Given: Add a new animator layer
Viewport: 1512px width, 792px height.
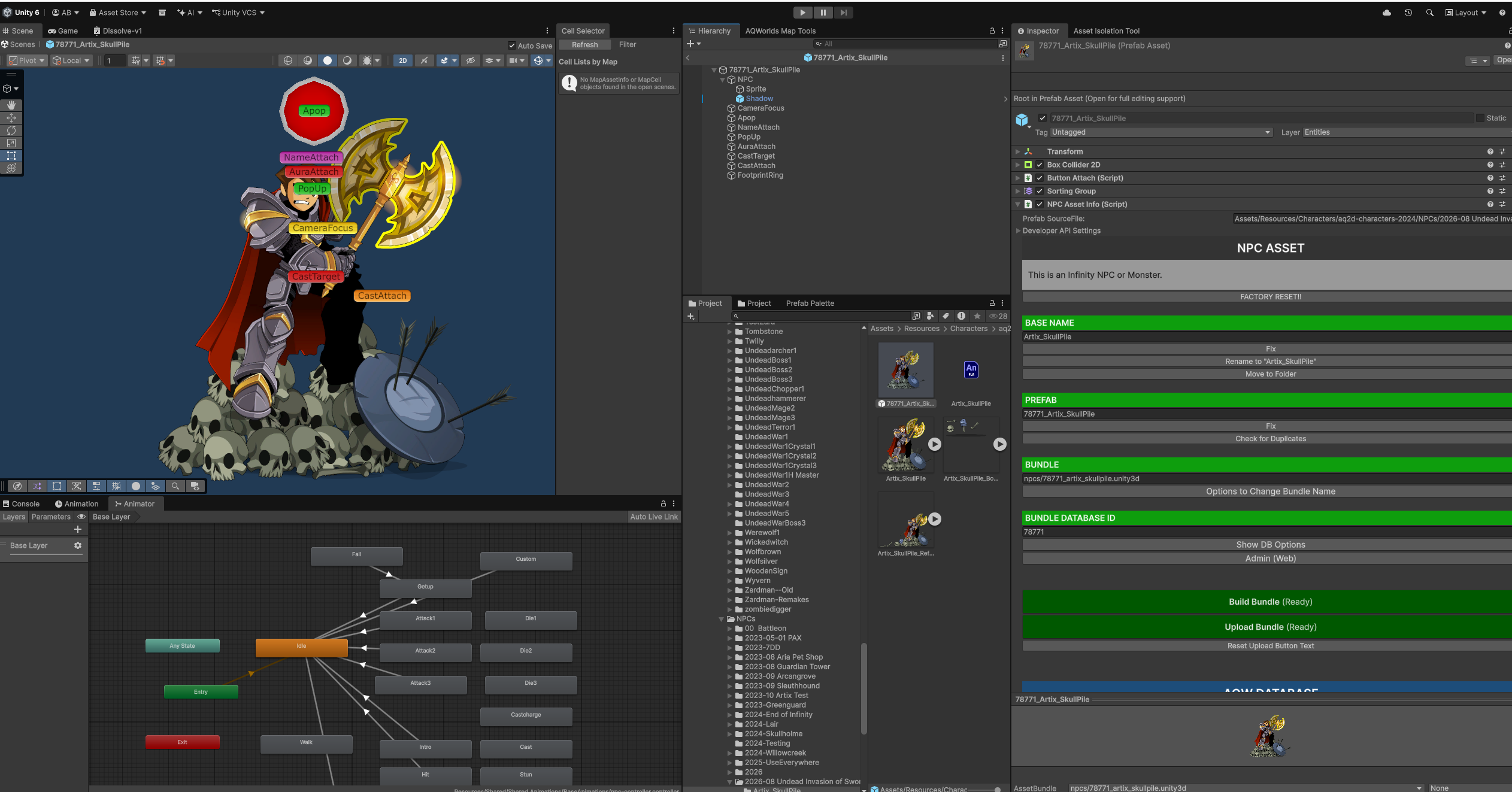Looking at the screenshot, I should [78, 529].
